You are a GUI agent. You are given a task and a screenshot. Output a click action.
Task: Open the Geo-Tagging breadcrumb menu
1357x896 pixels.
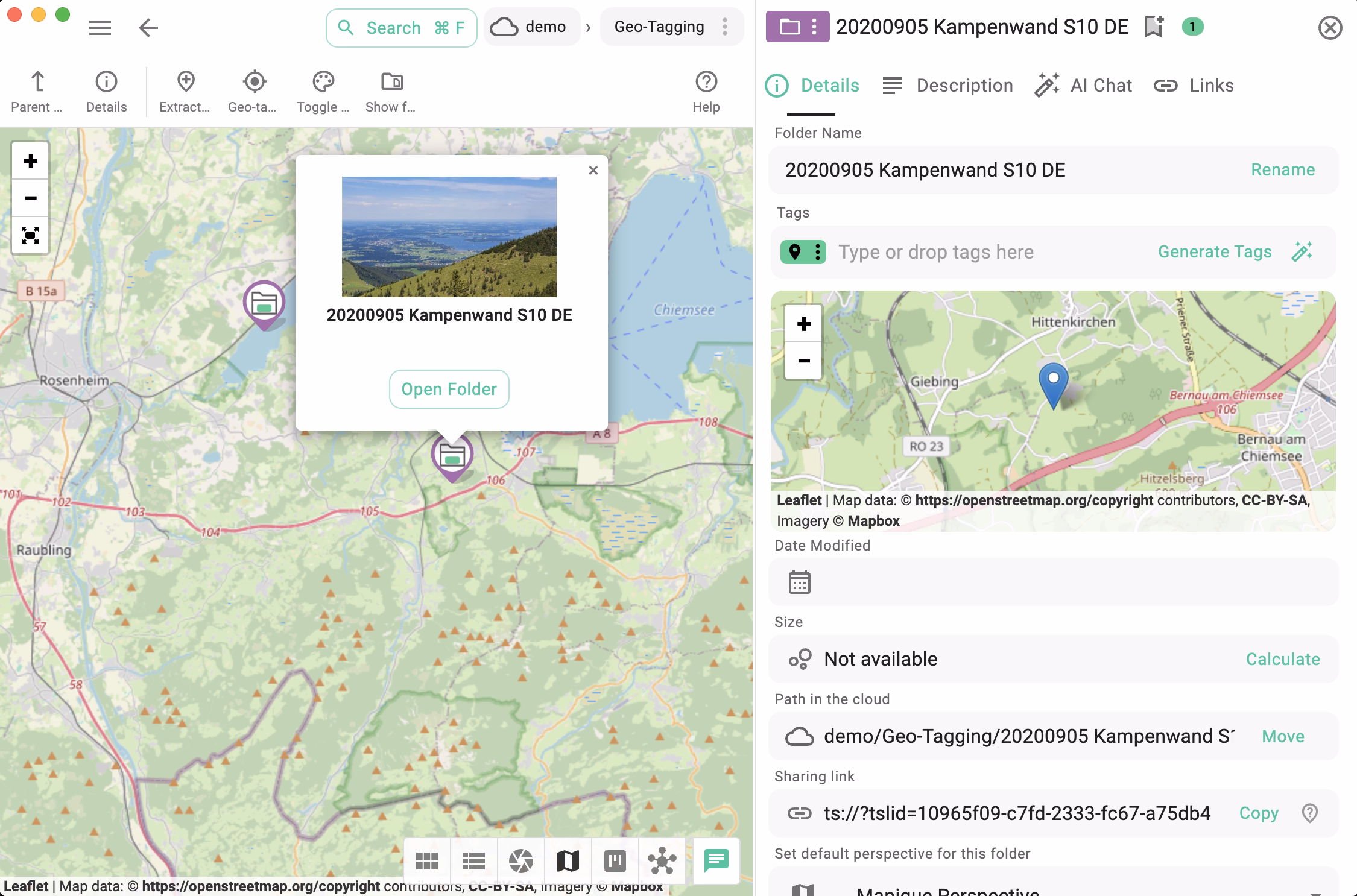point(724,27)
